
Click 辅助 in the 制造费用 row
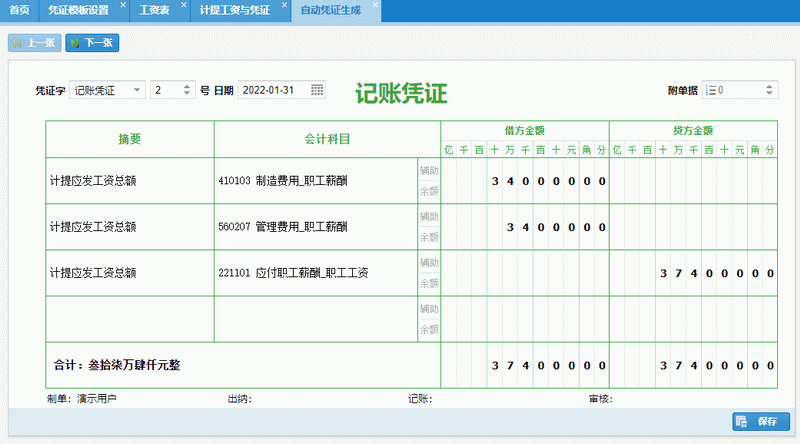429,170
